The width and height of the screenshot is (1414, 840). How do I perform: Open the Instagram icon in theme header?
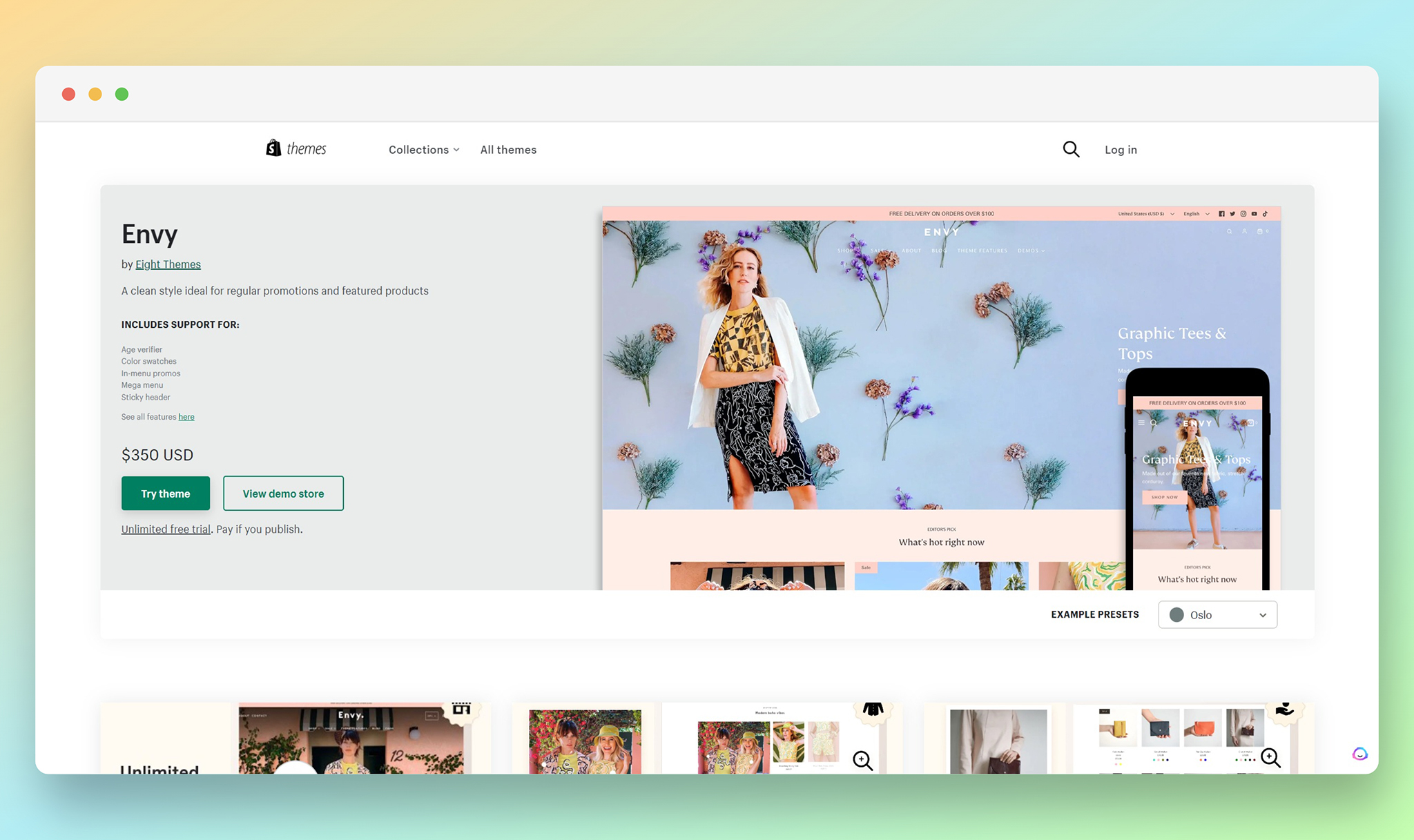[1243, 214]
